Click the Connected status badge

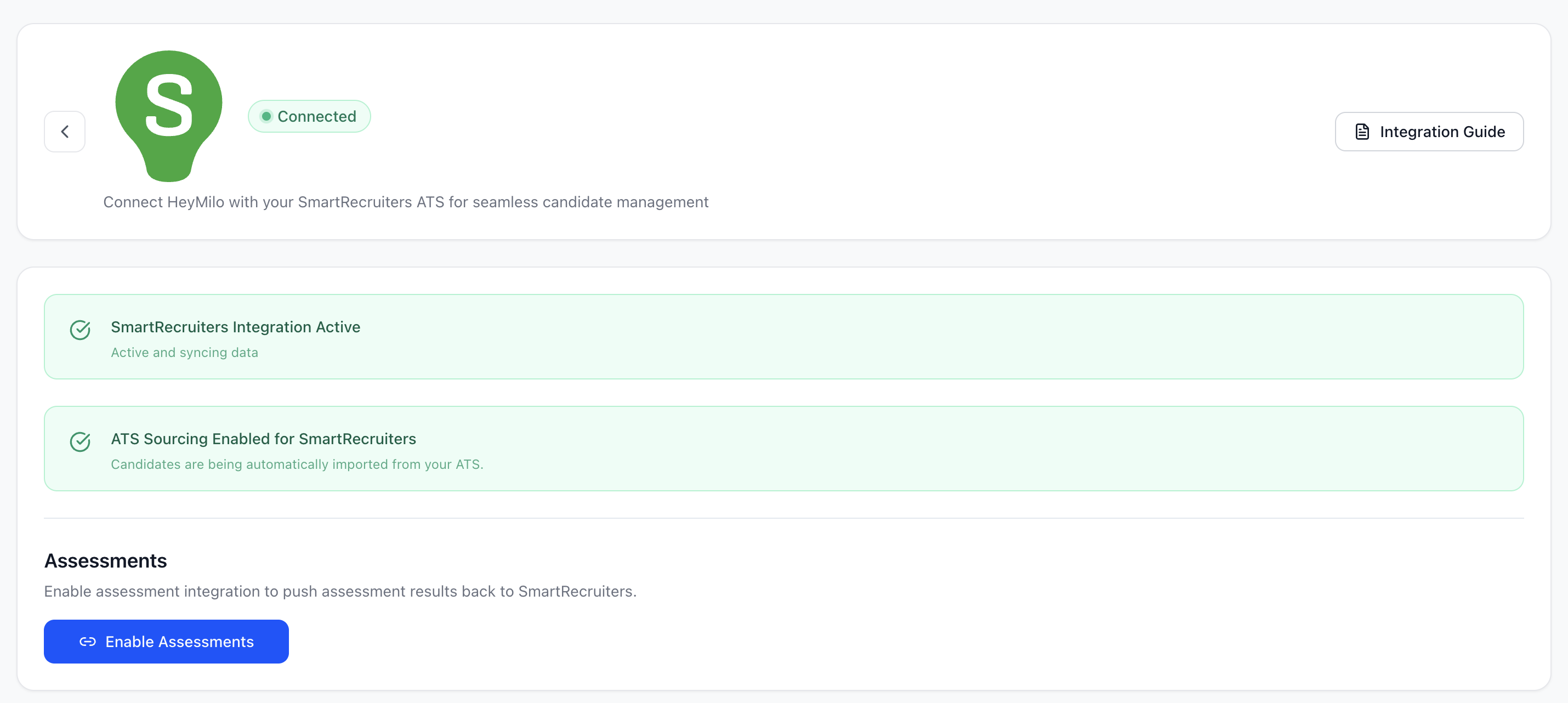click(309, 116)
